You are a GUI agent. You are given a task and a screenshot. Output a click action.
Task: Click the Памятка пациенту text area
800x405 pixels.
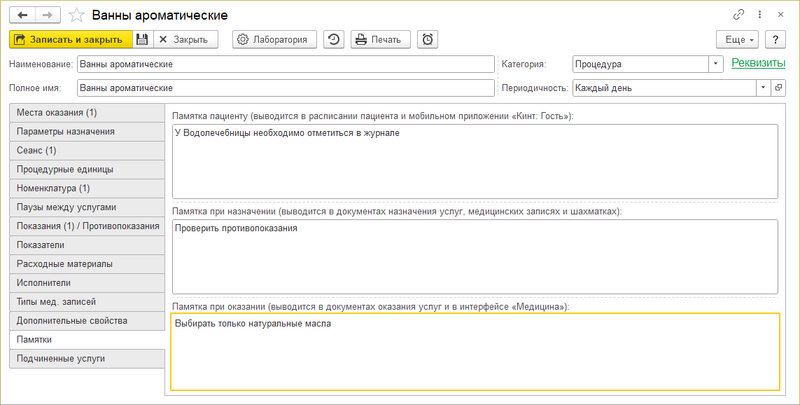pos(475,161)
